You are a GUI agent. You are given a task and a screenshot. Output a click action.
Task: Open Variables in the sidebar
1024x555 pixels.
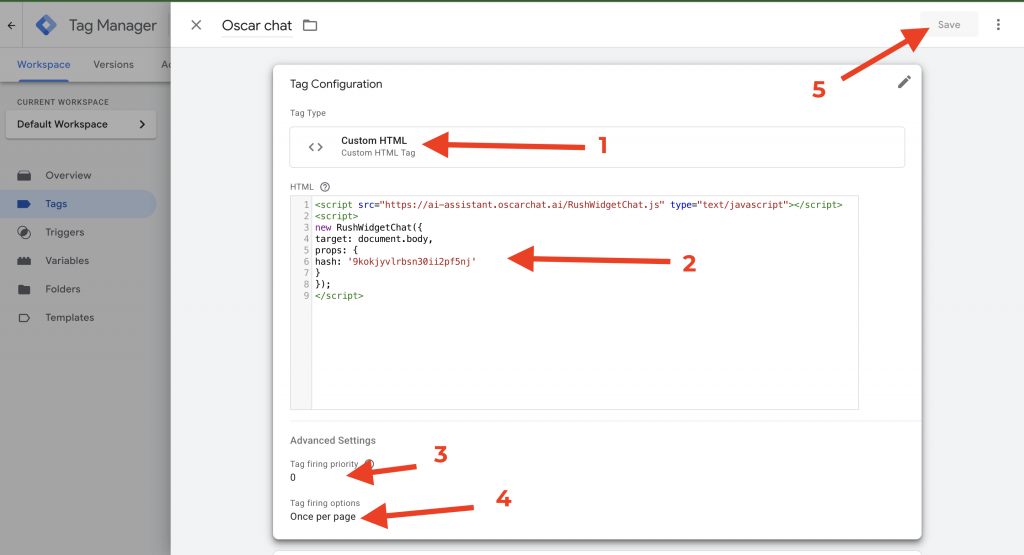pos(67,261)
